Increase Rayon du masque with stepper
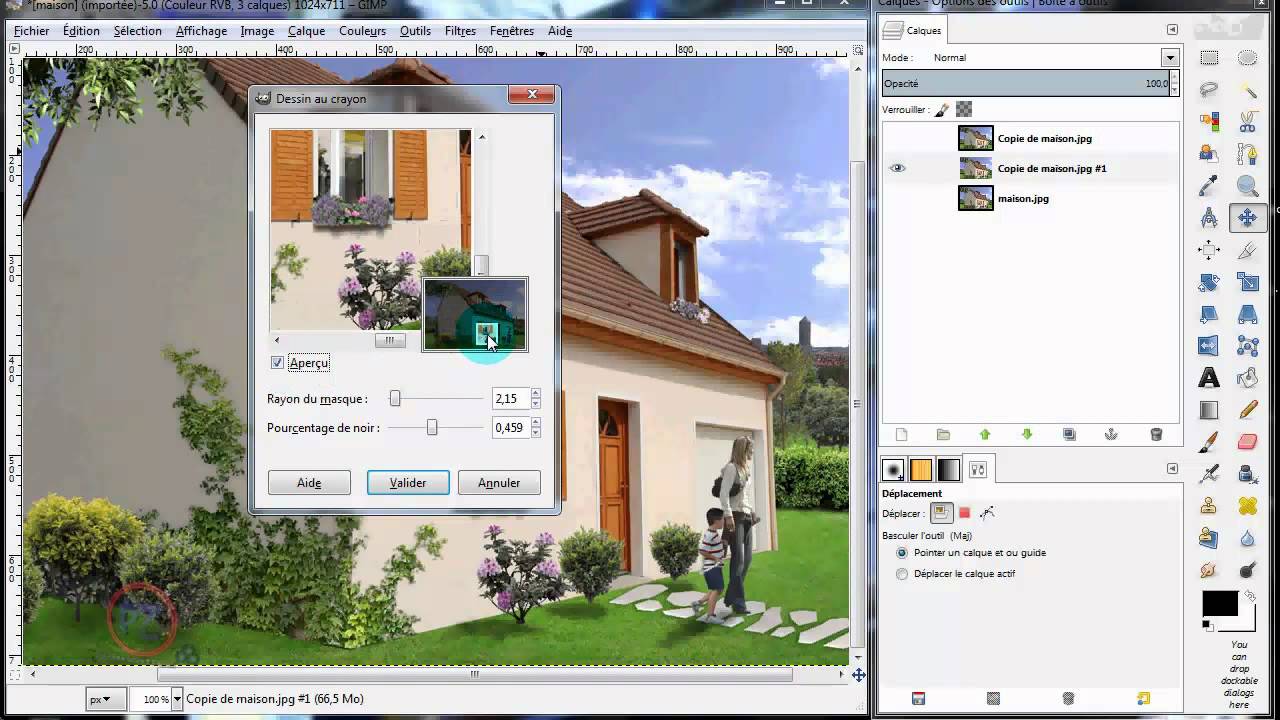The width and height of the screenshot is (1280, 720). tap(536, 394)
